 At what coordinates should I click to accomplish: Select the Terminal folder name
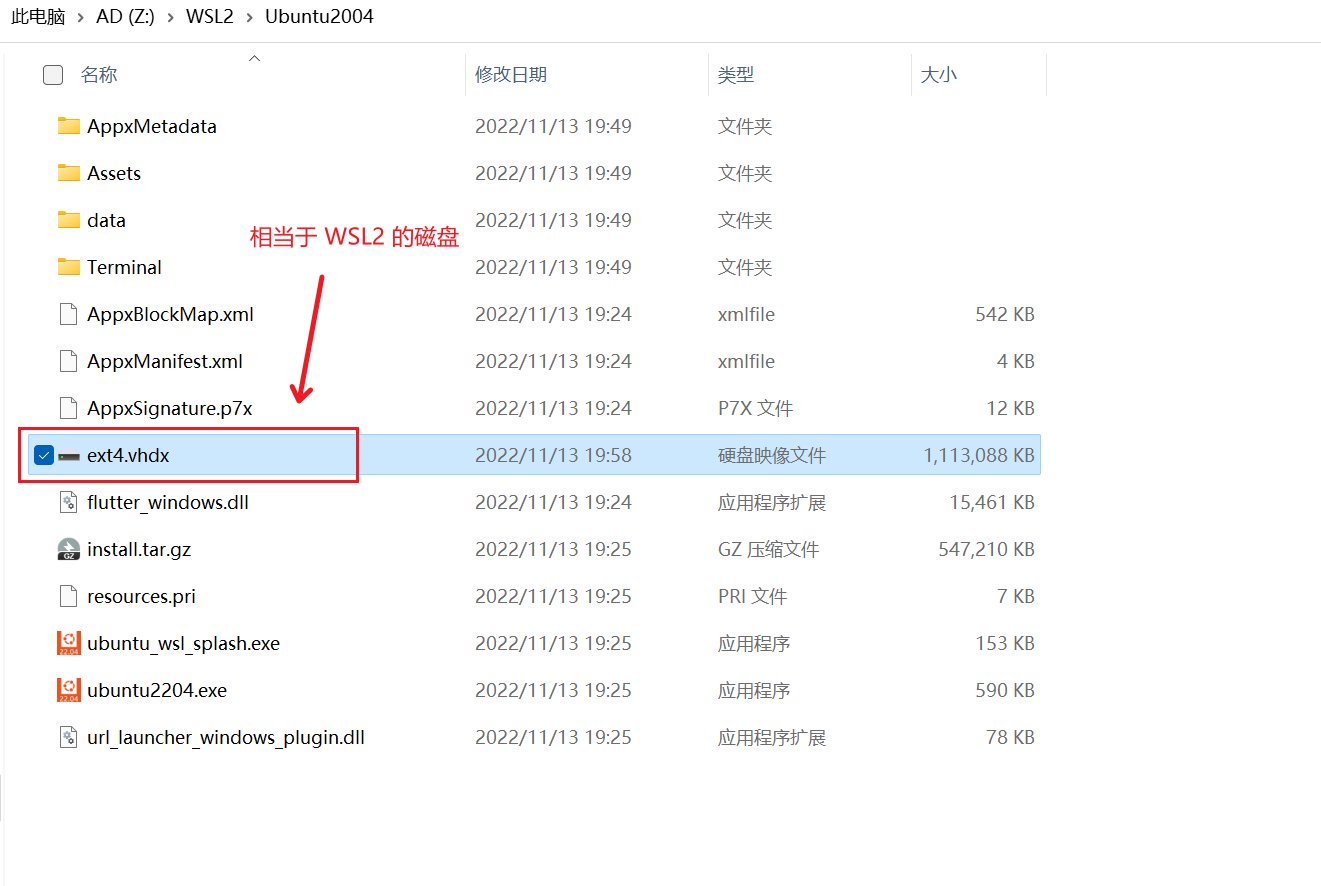124,267
